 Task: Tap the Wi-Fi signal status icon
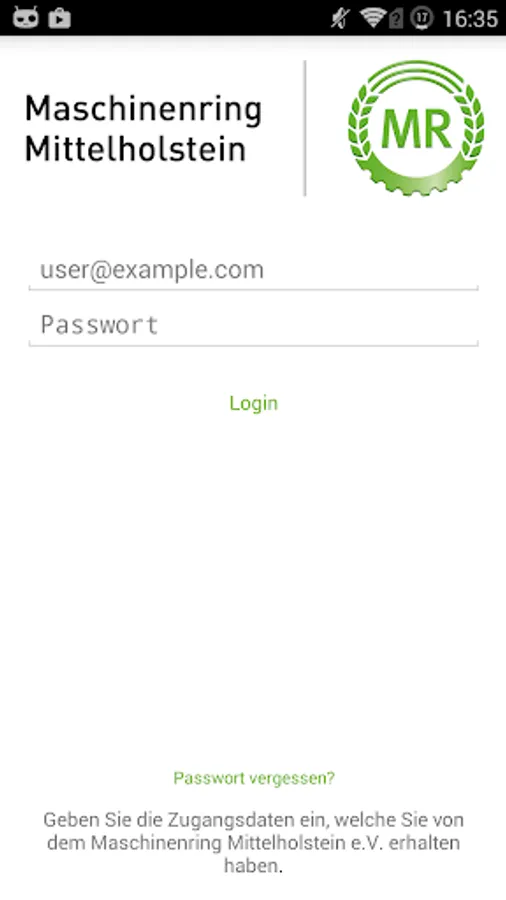tap(372, 18)
